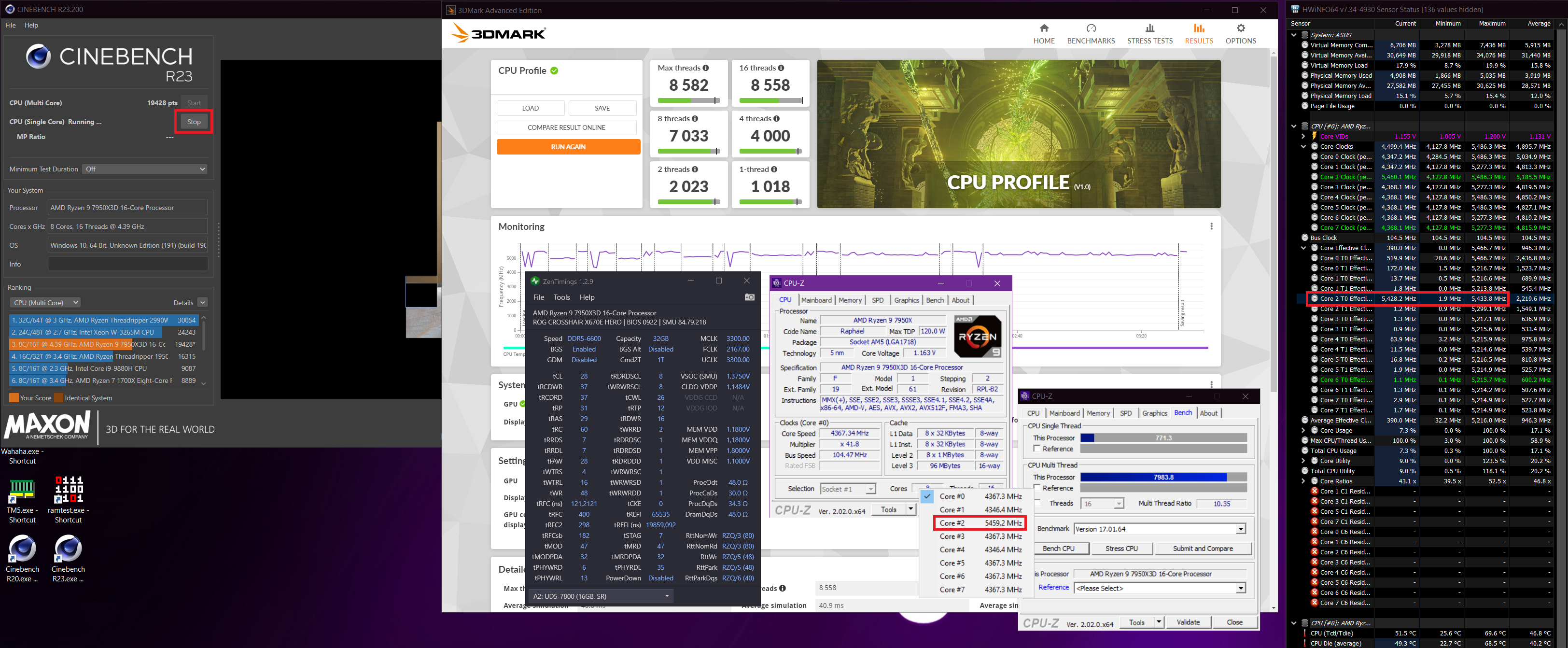This screenshot has width=1568, height=648.
Task: Click the ZenTimings screenshot camera icon
Action: click(749, 297)
